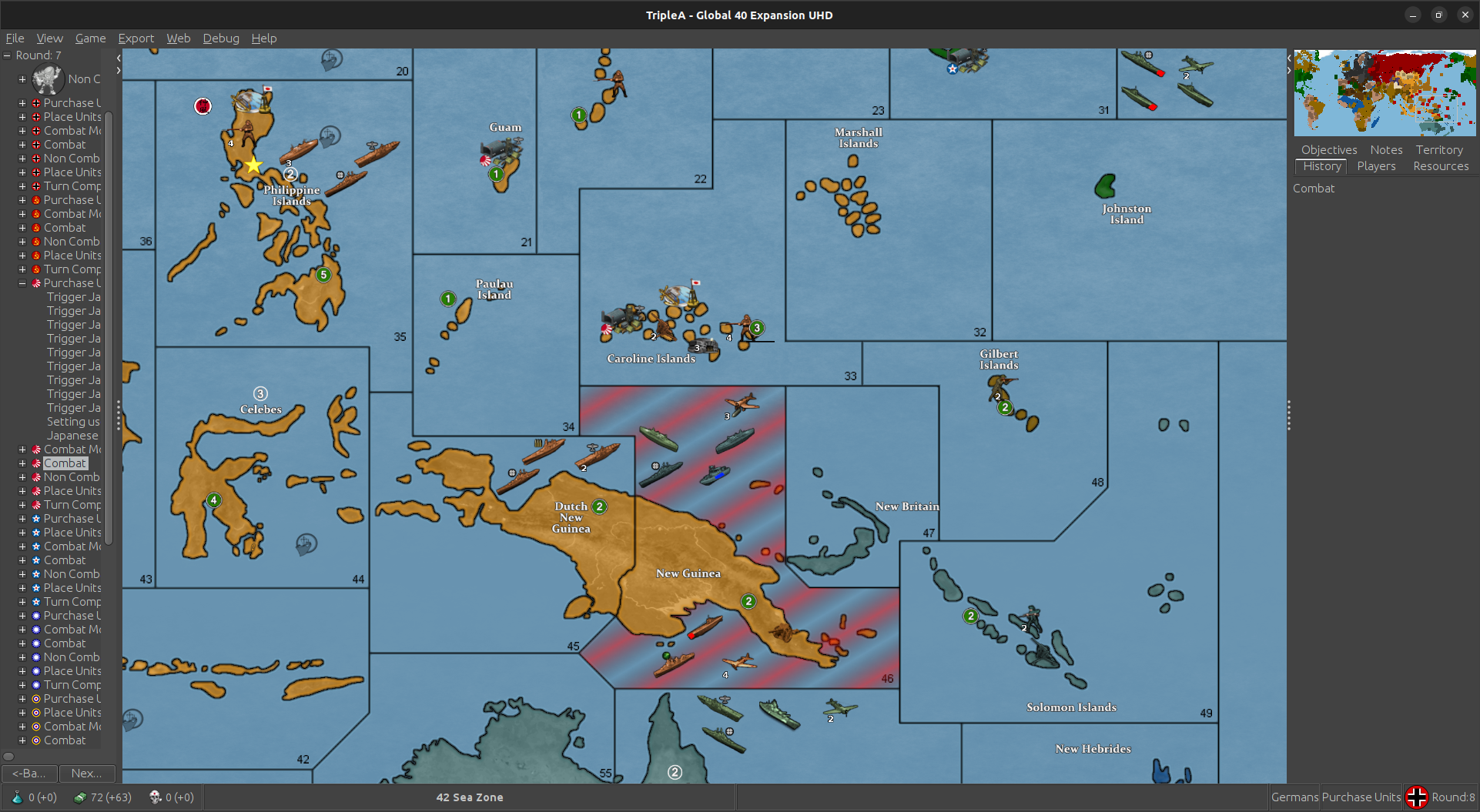Select the Setting us history entry

click(x=73, y=422)
